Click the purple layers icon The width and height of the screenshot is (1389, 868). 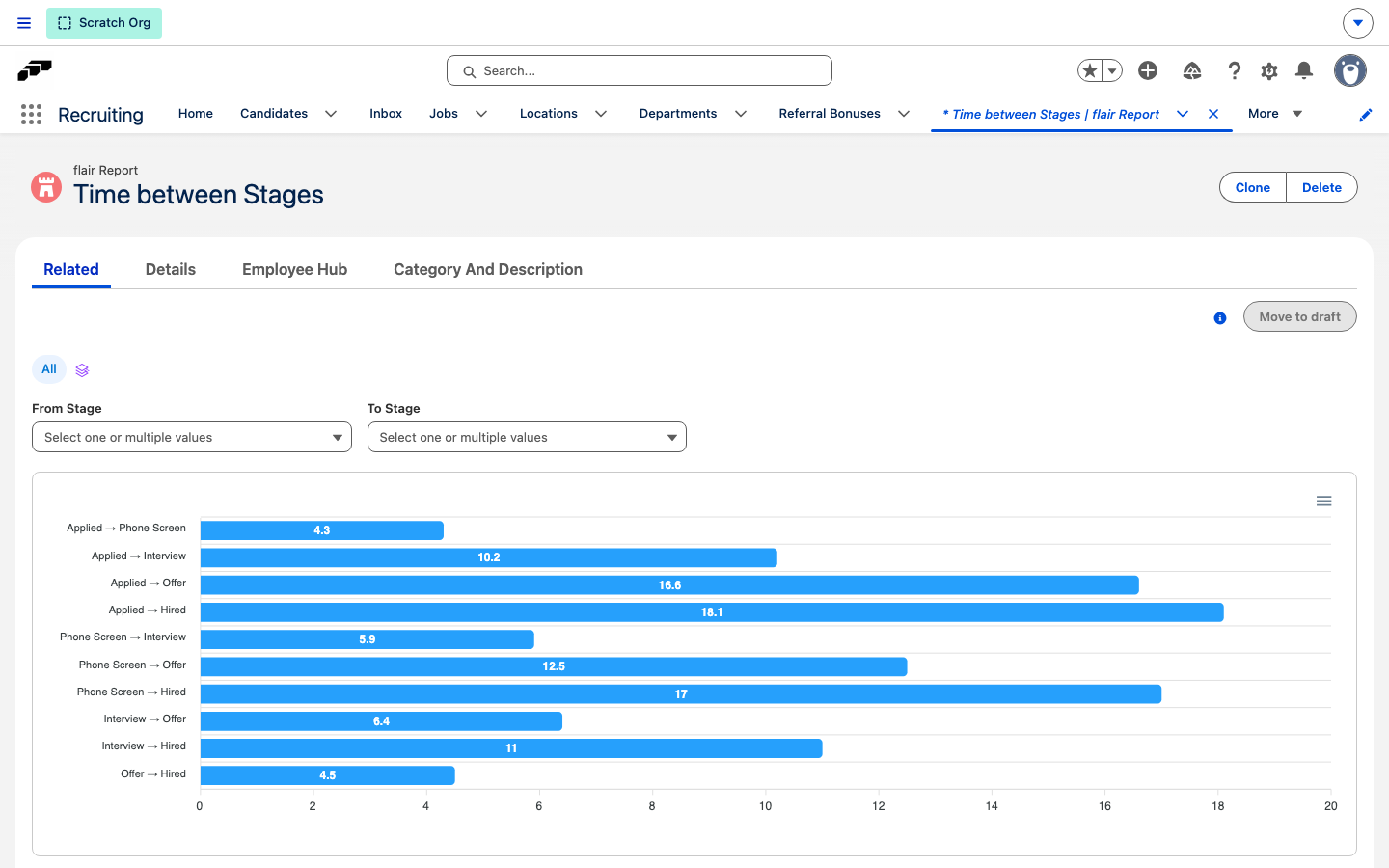click(82, 370)
